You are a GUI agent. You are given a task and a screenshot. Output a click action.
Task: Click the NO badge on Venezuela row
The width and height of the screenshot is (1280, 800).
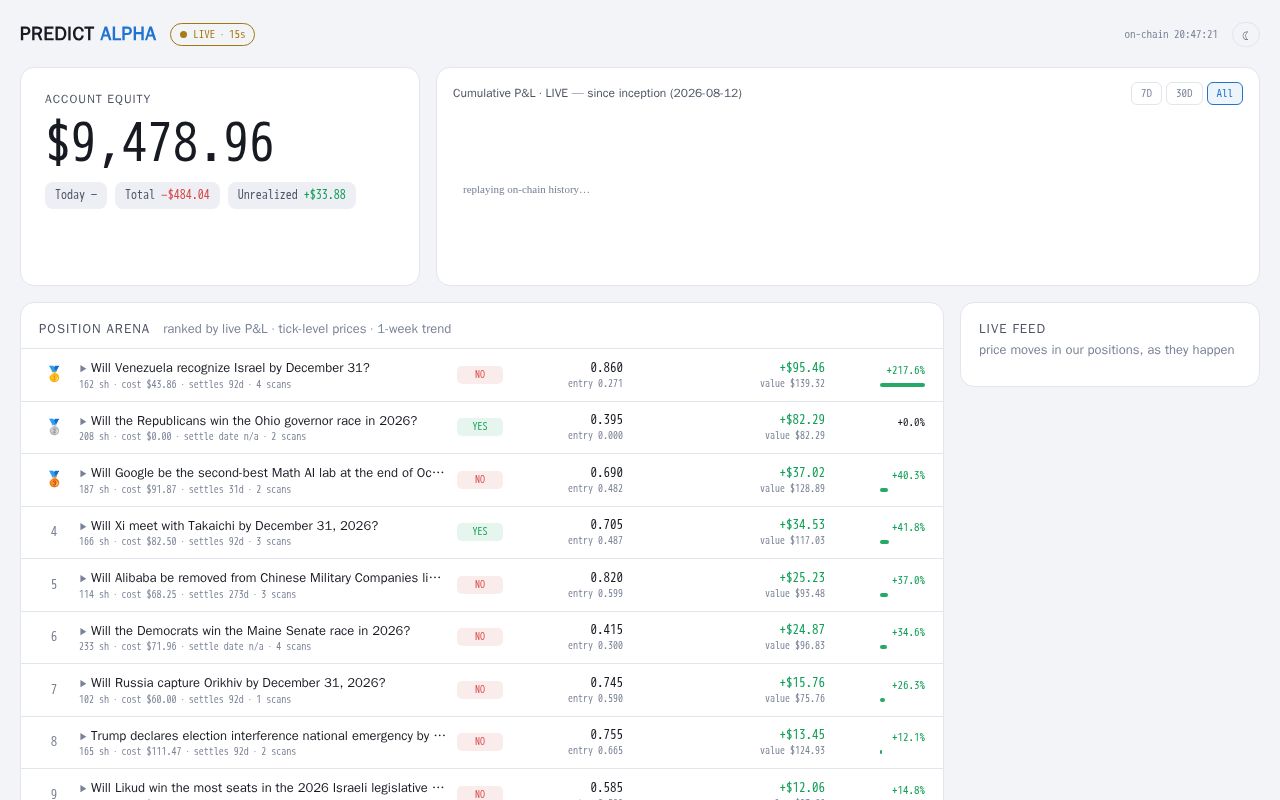(x=480, y=375)
